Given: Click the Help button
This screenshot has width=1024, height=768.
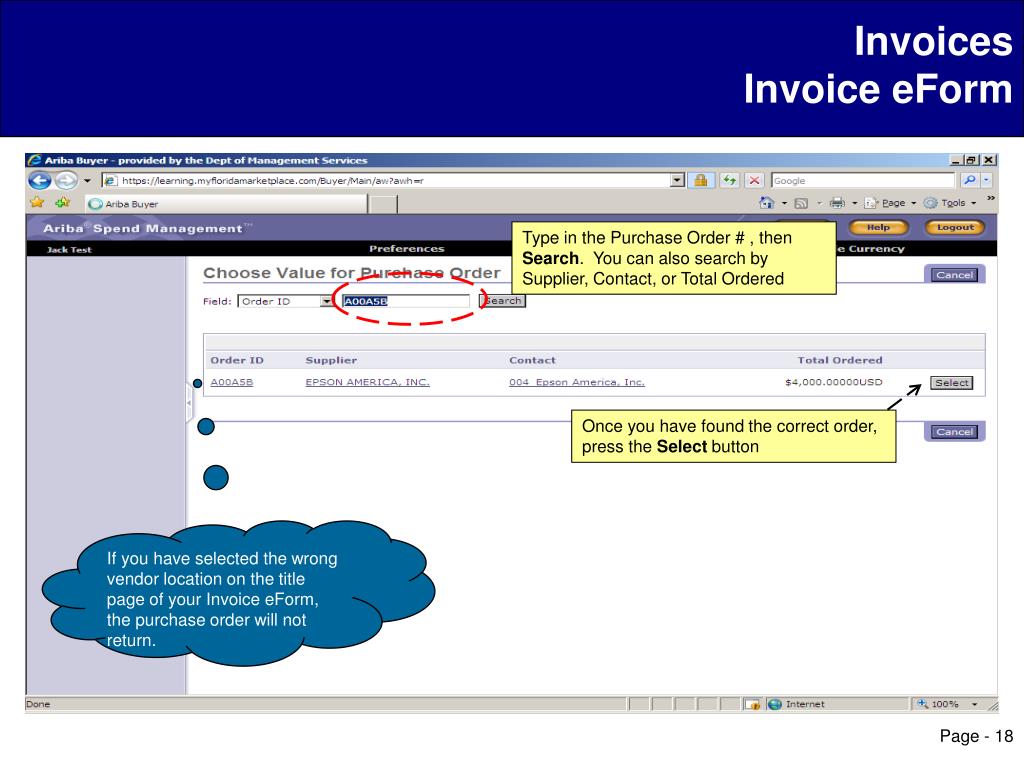Looking at the screenshot, I should click(x=878, y=227).
